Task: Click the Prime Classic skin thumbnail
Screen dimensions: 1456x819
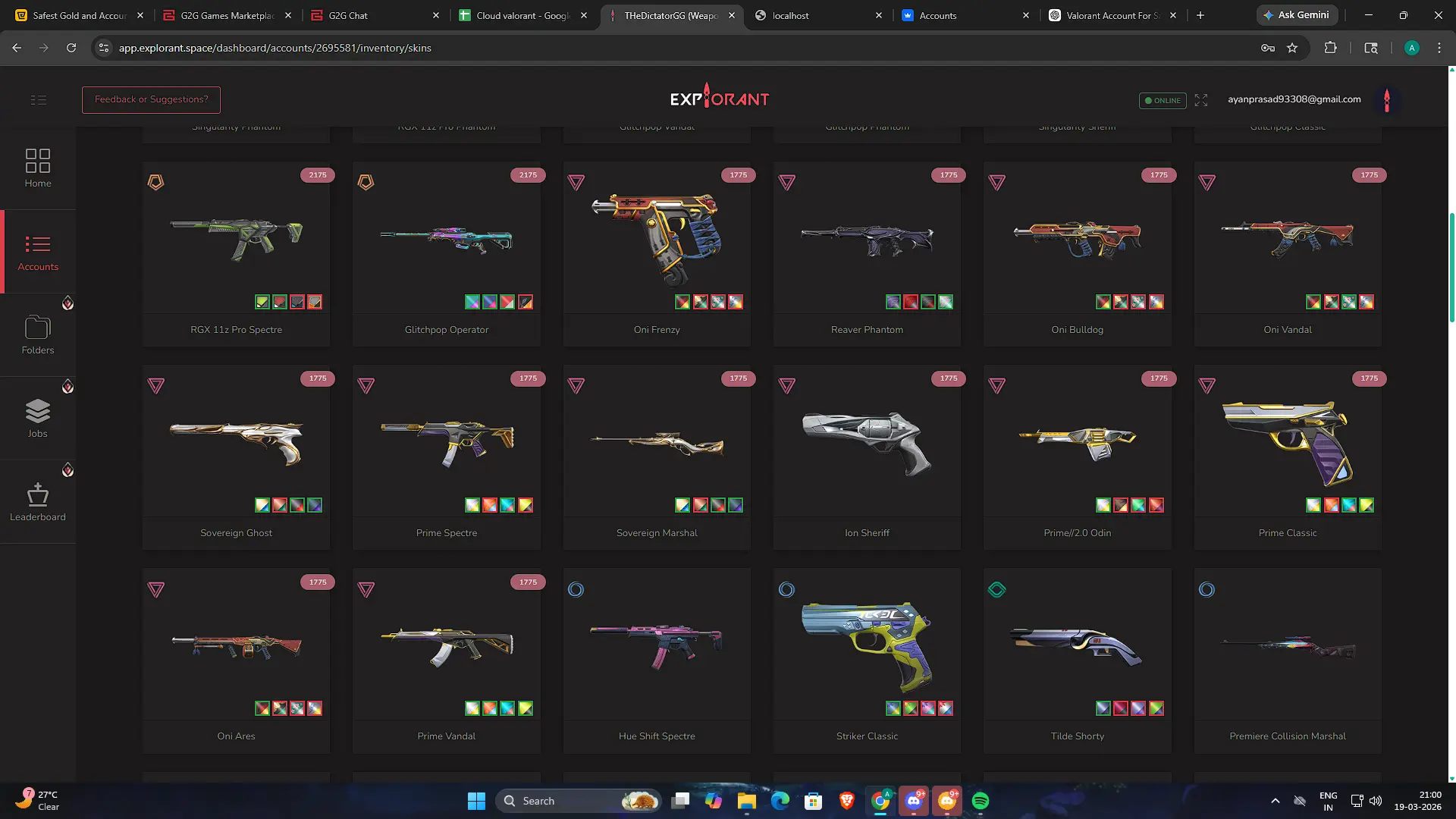Action: [x=1288, y=444]
